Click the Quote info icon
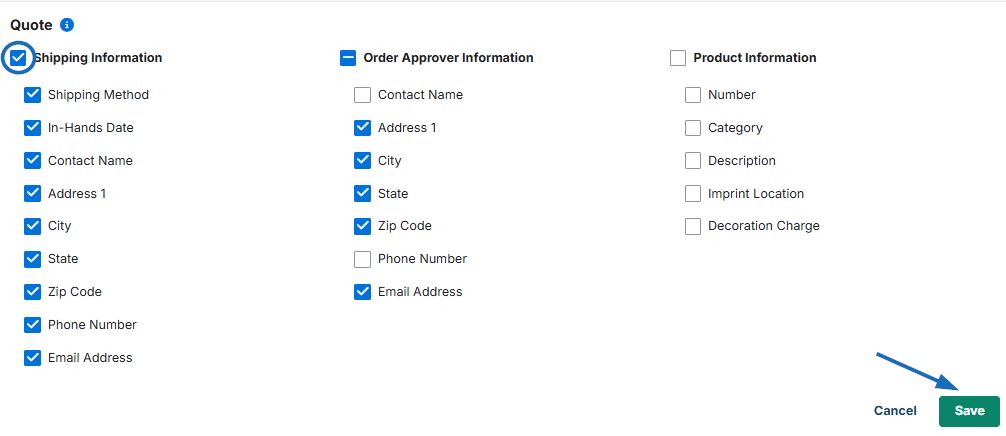This screenshot has width=1006, height=436. coord(67,25)
